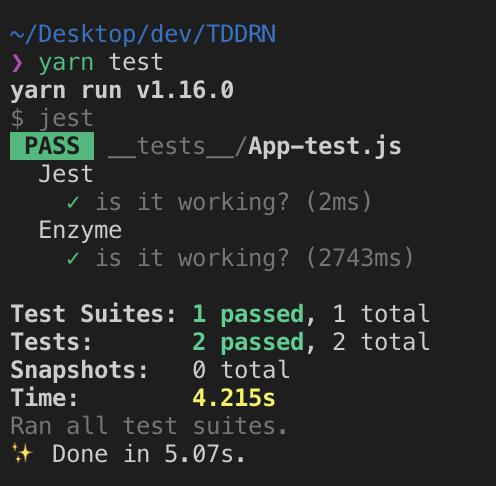
Task: Click the 'Time:' label
Action: 44,398
